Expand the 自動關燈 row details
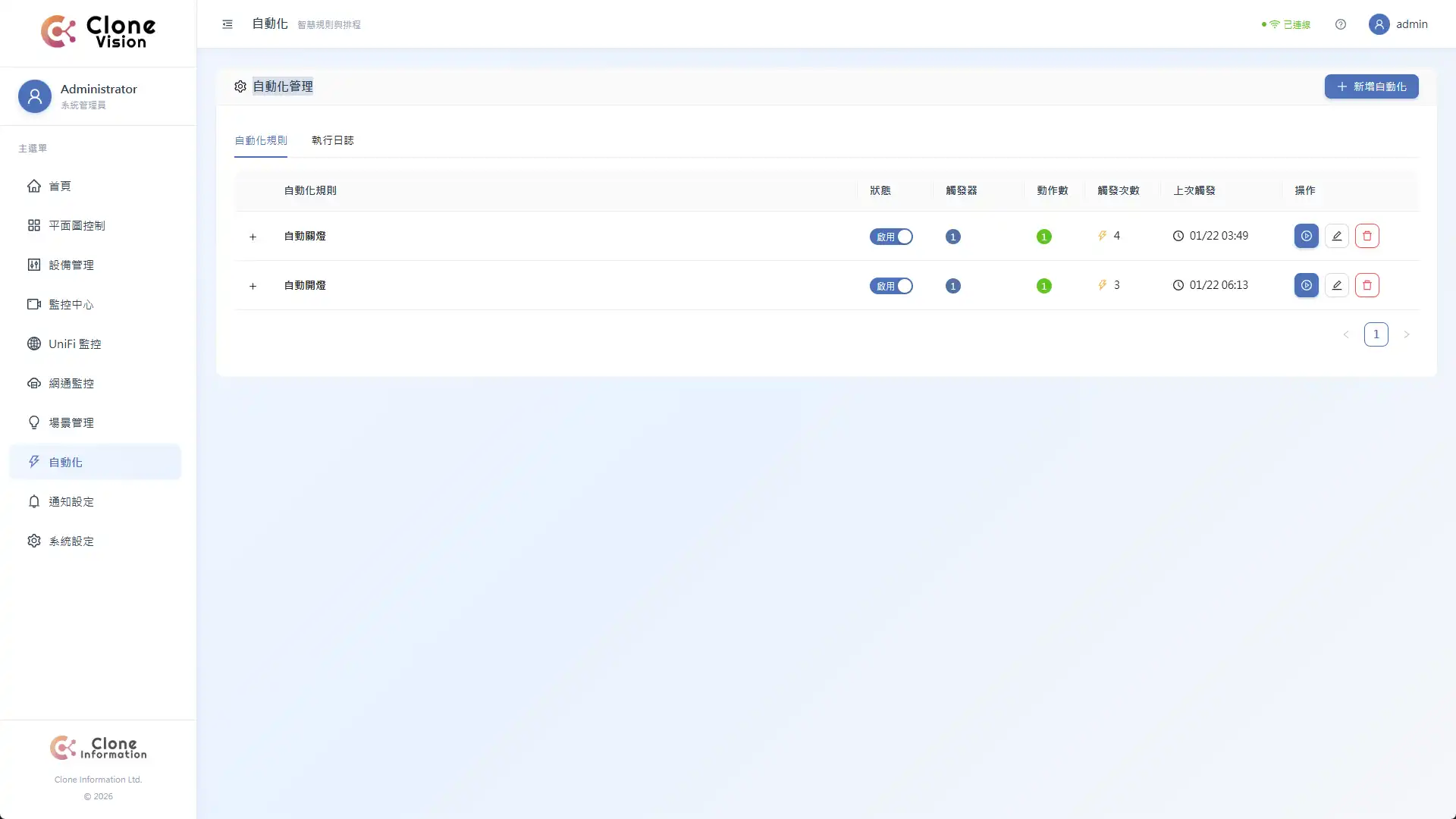1456x819 pixels. 253,237
